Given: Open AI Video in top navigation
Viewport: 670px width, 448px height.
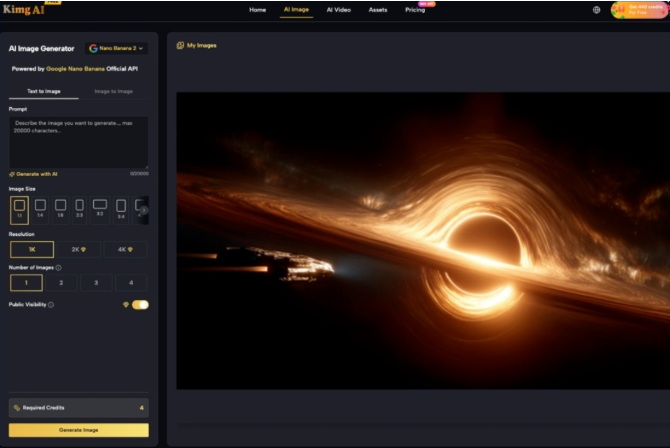Looking at the screenshot, I should pyautogui.click(x=338, y=10).
